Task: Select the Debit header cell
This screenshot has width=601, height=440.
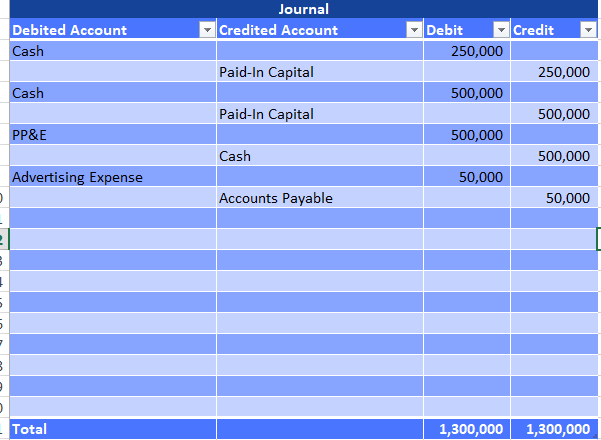Action: point(466,30)
